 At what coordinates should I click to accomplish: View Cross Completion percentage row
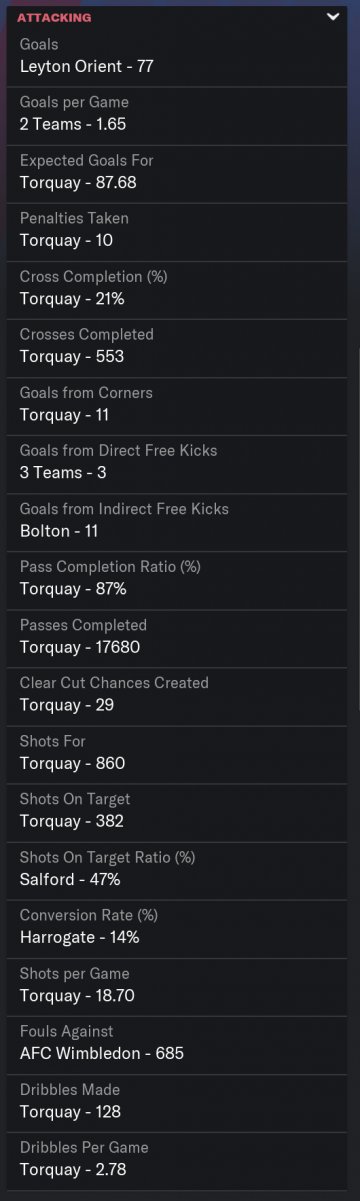[180, 289]
